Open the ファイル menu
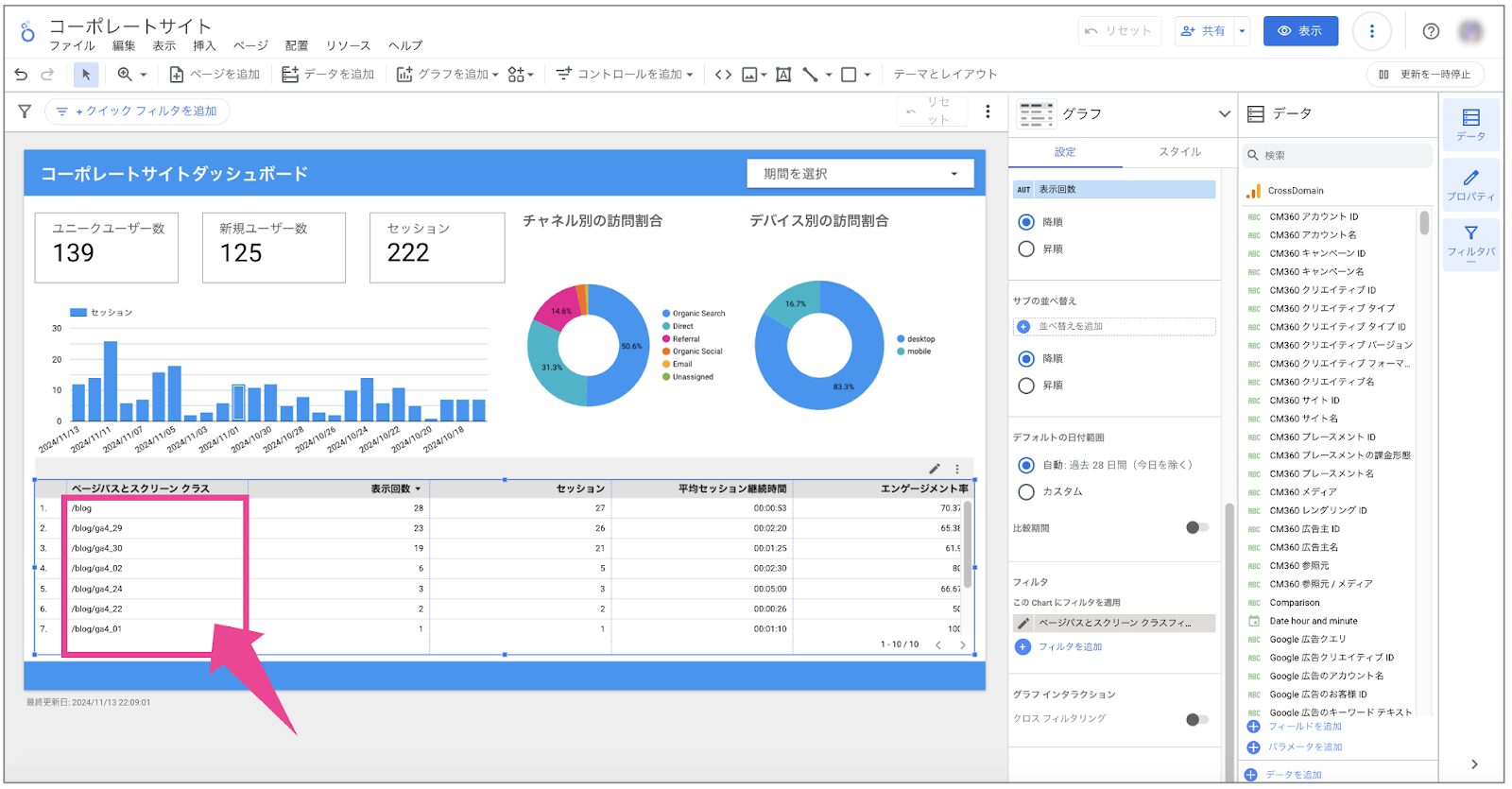Viewport: 1512px width, 789px height. 72,45
